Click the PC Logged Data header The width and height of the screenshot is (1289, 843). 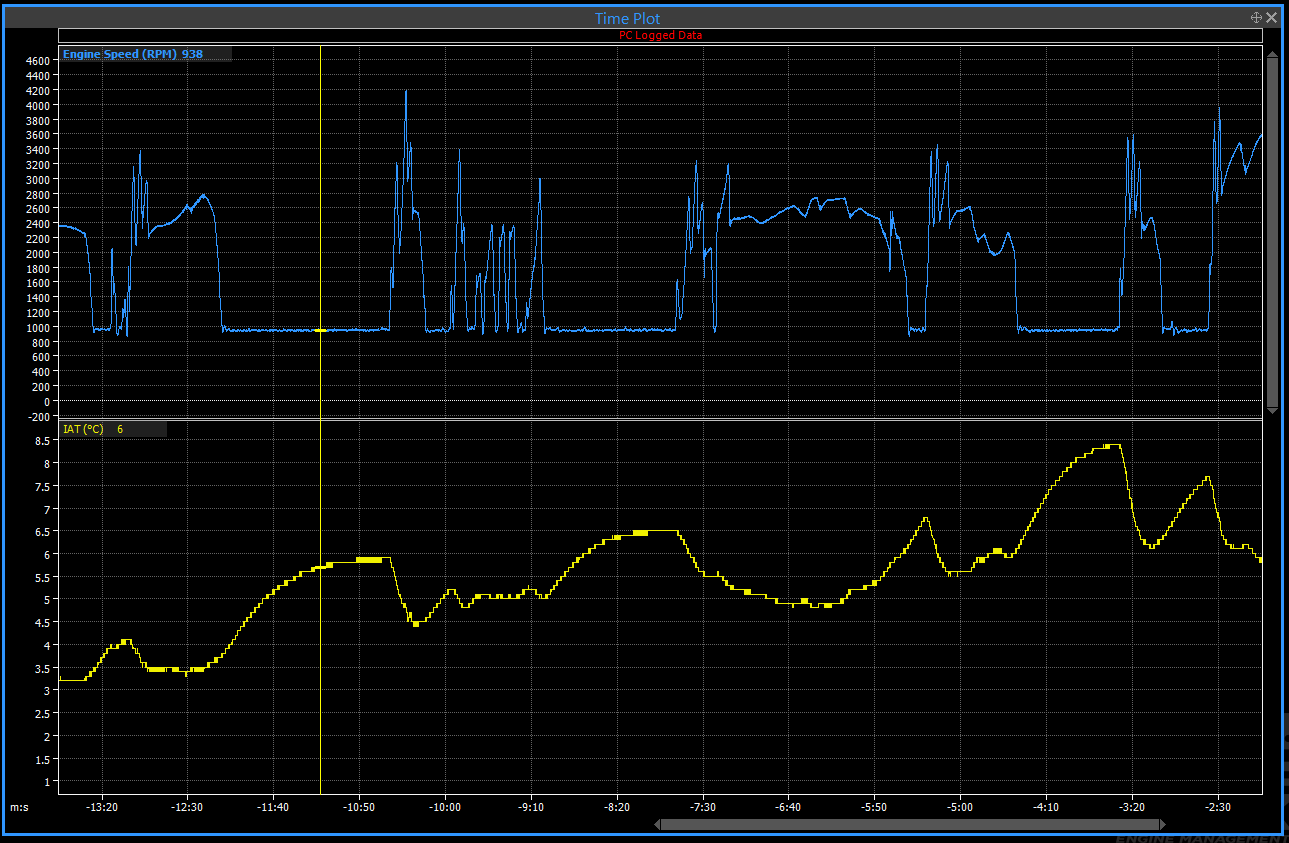point(660,35)
